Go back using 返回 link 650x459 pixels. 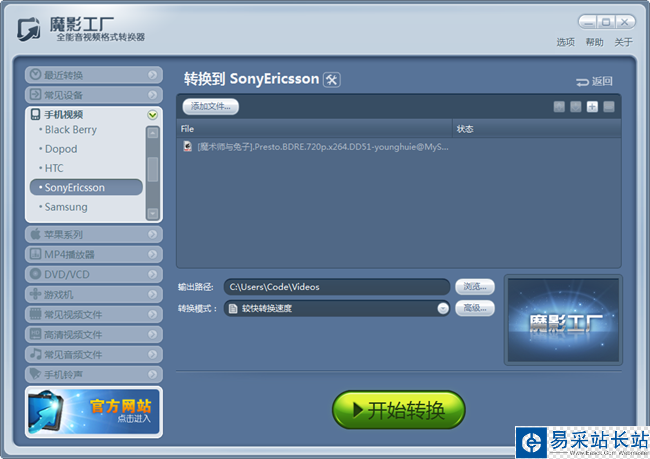pos(594,81)
